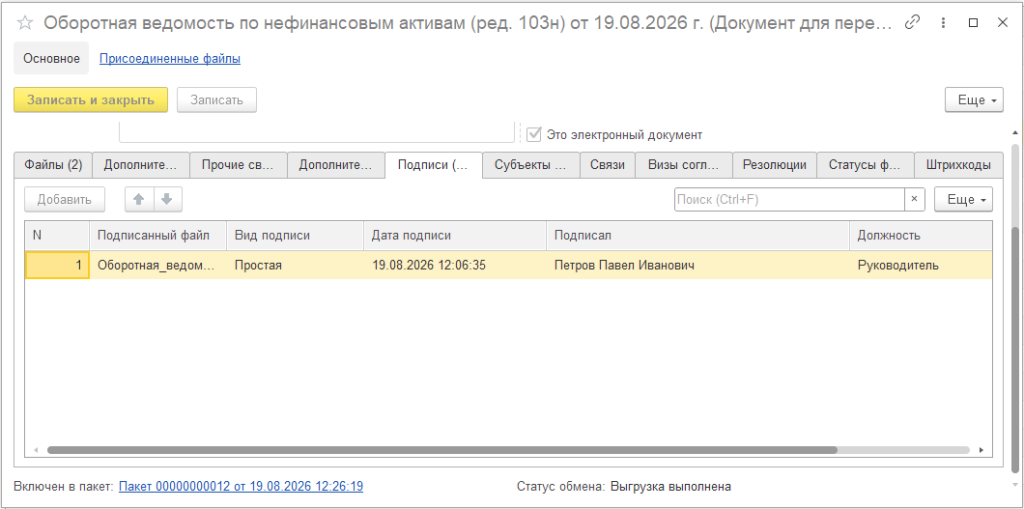Open the 'Связи' tab
1024x509 pixels.
[x=608, y=165]
